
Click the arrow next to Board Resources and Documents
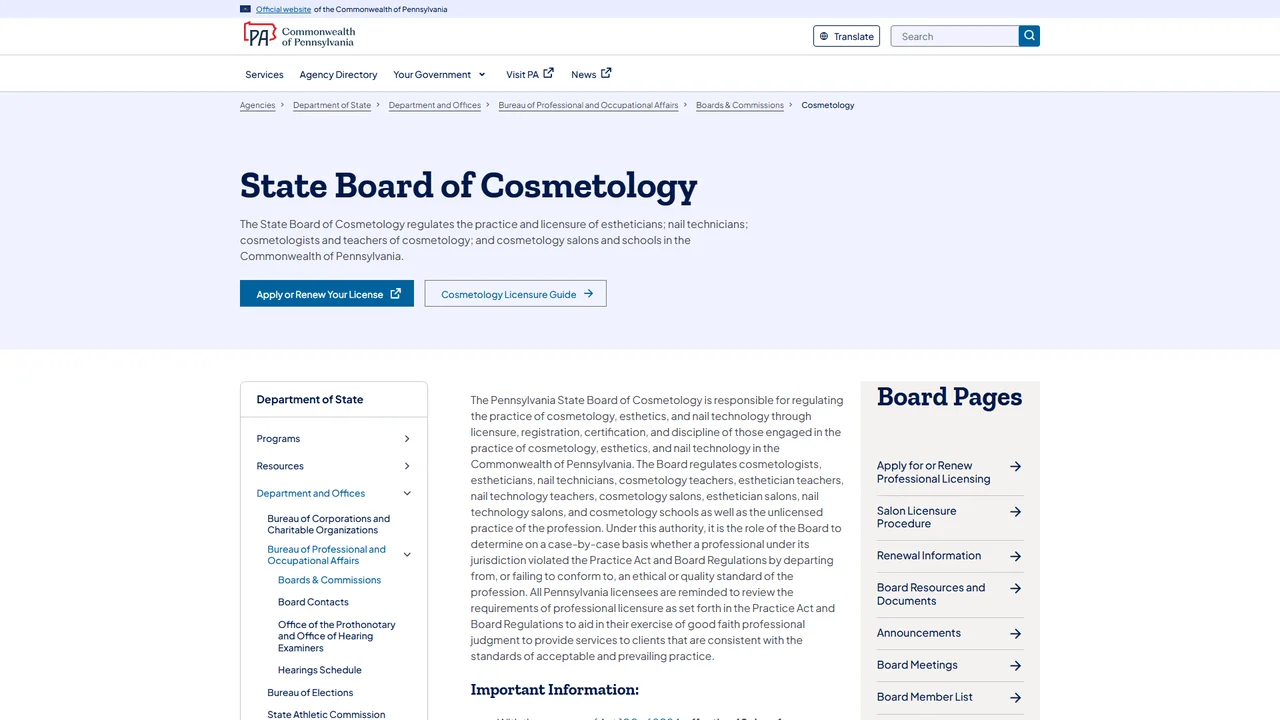[1015, 588]
